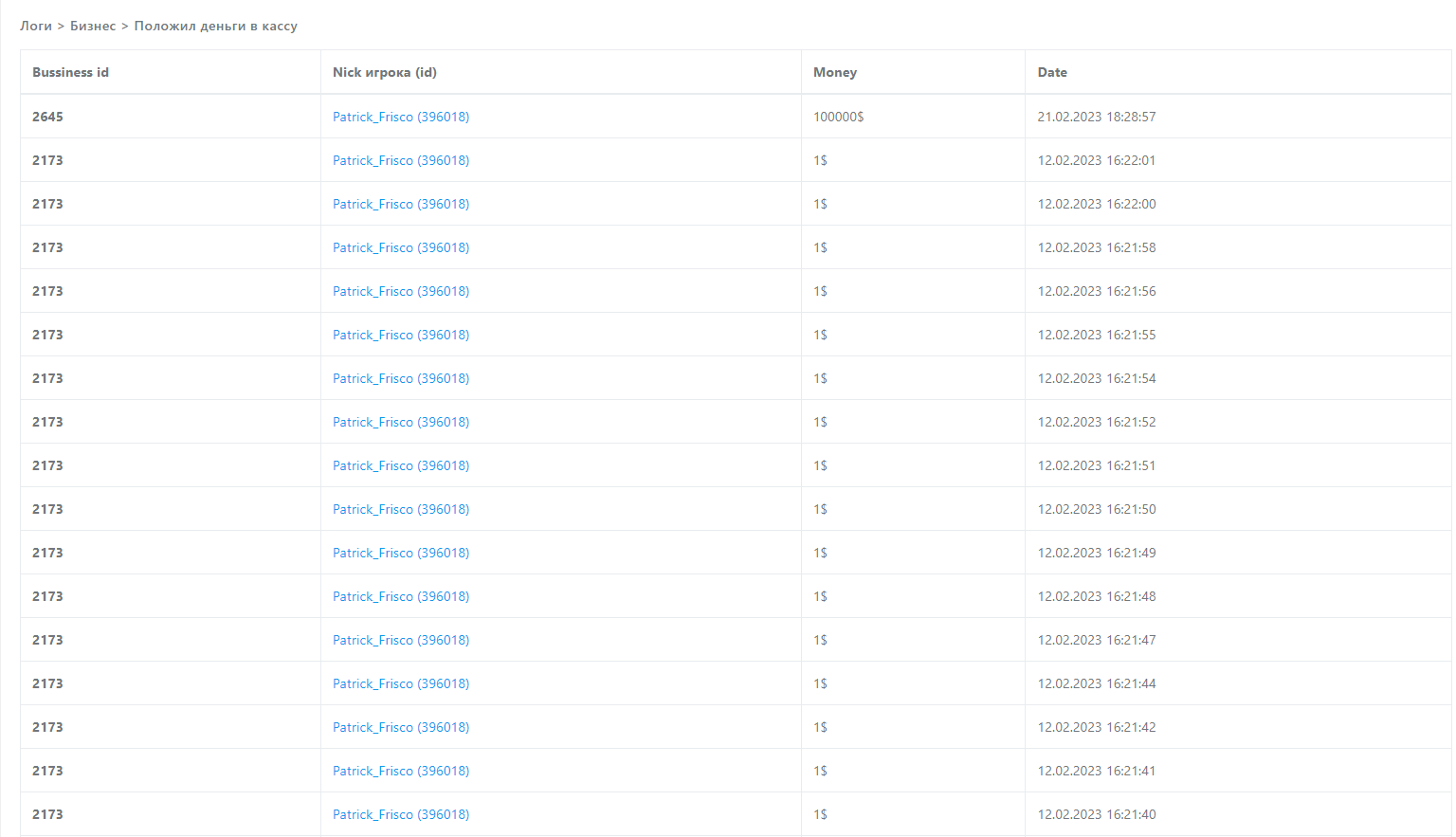The image size is (1456, 837).
Task: Open Patrick_Frisco link in business 2645 row
Action: [x=400, y=117]
